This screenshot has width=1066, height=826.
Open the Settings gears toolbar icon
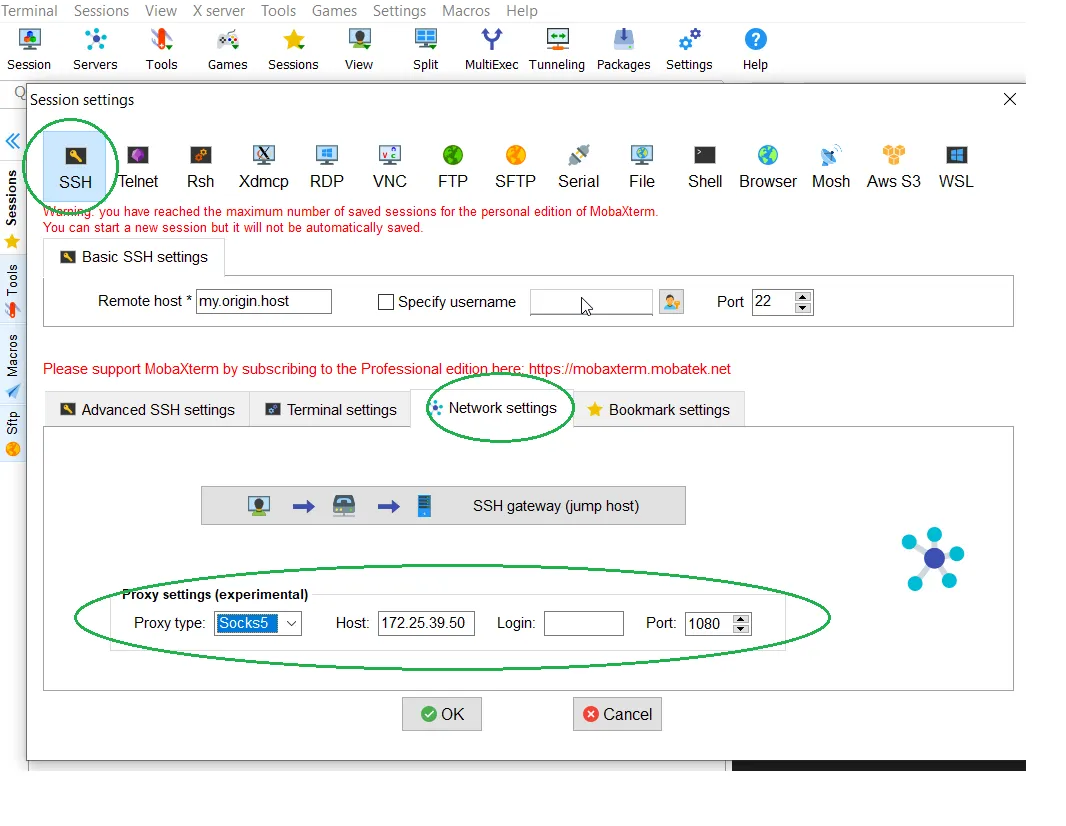689,50
